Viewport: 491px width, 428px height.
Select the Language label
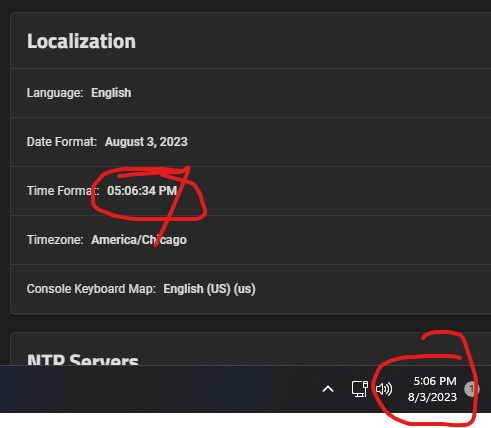(55, 93)
